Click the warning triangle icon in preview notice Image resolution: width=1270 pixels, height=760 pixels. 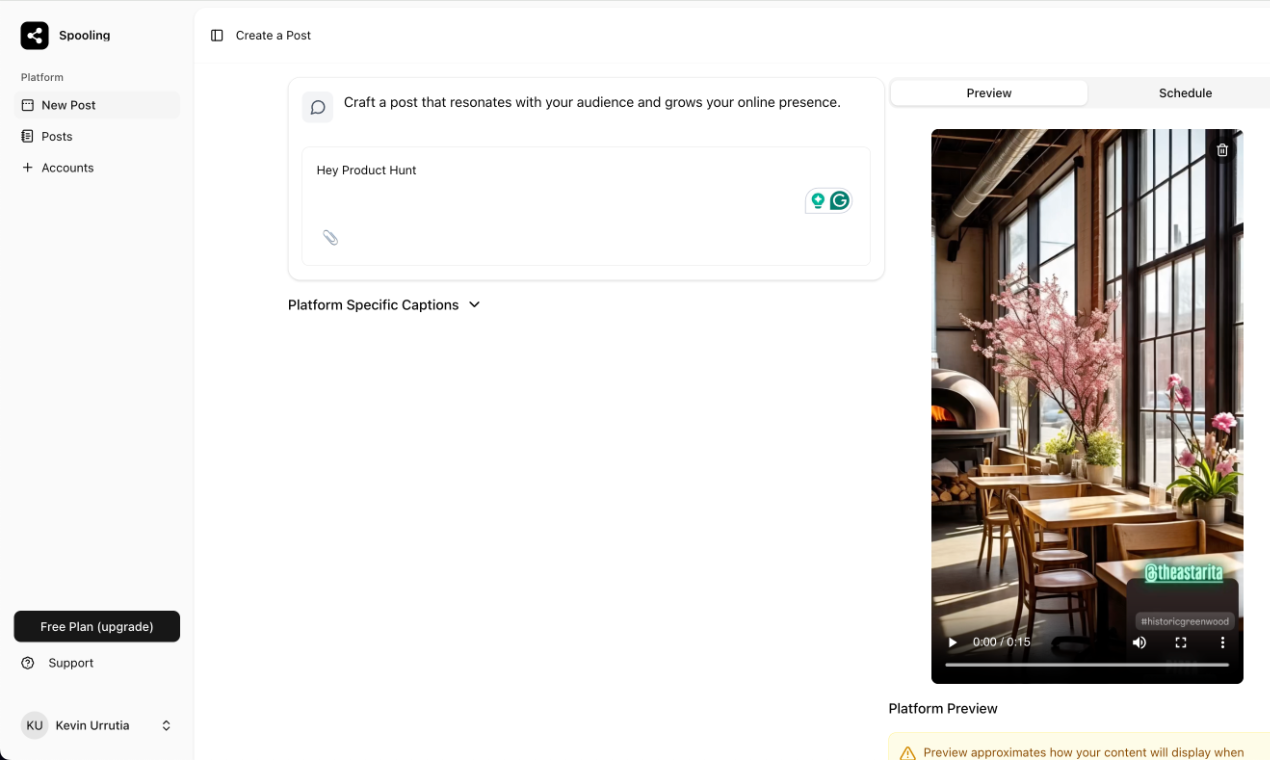pyautogui.click(x=907, y=753)
